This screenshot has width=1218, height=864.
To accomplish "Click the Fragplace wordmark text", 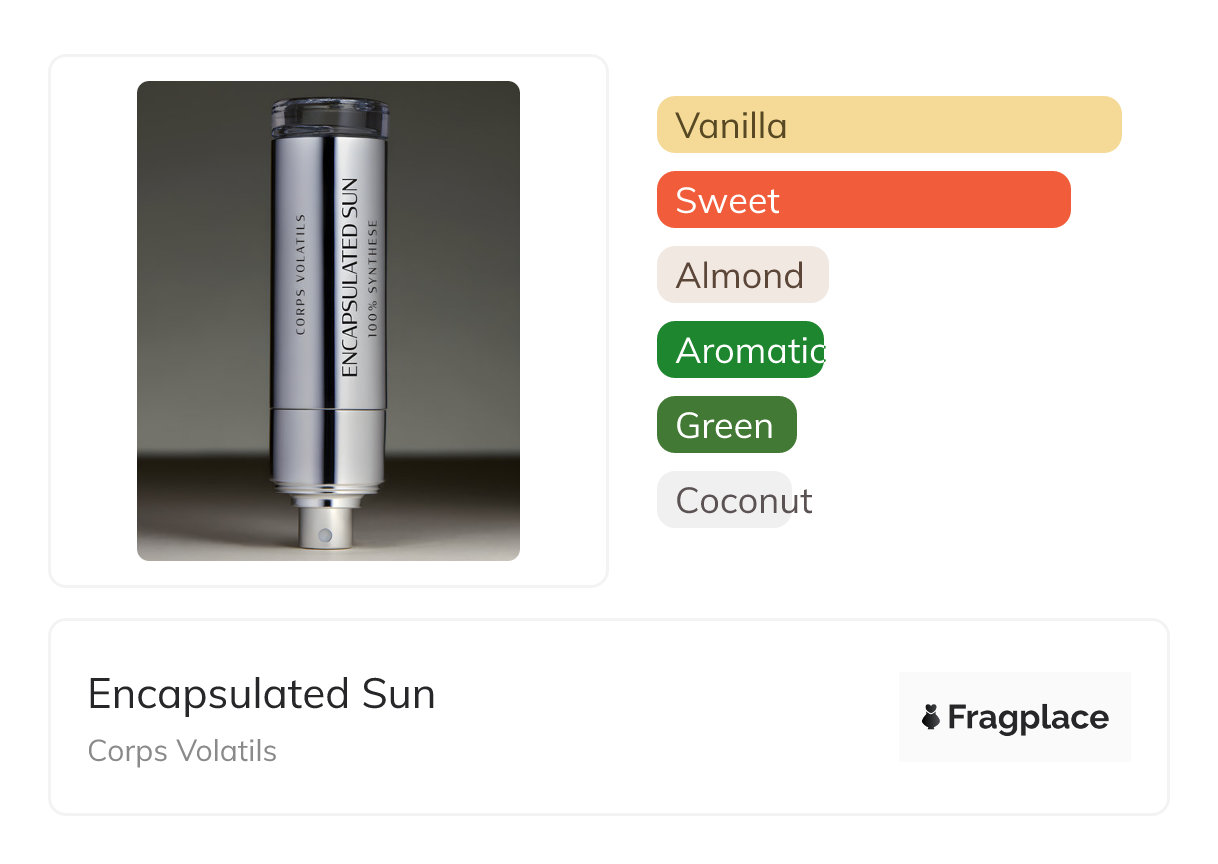I will tap(1028, 717).
